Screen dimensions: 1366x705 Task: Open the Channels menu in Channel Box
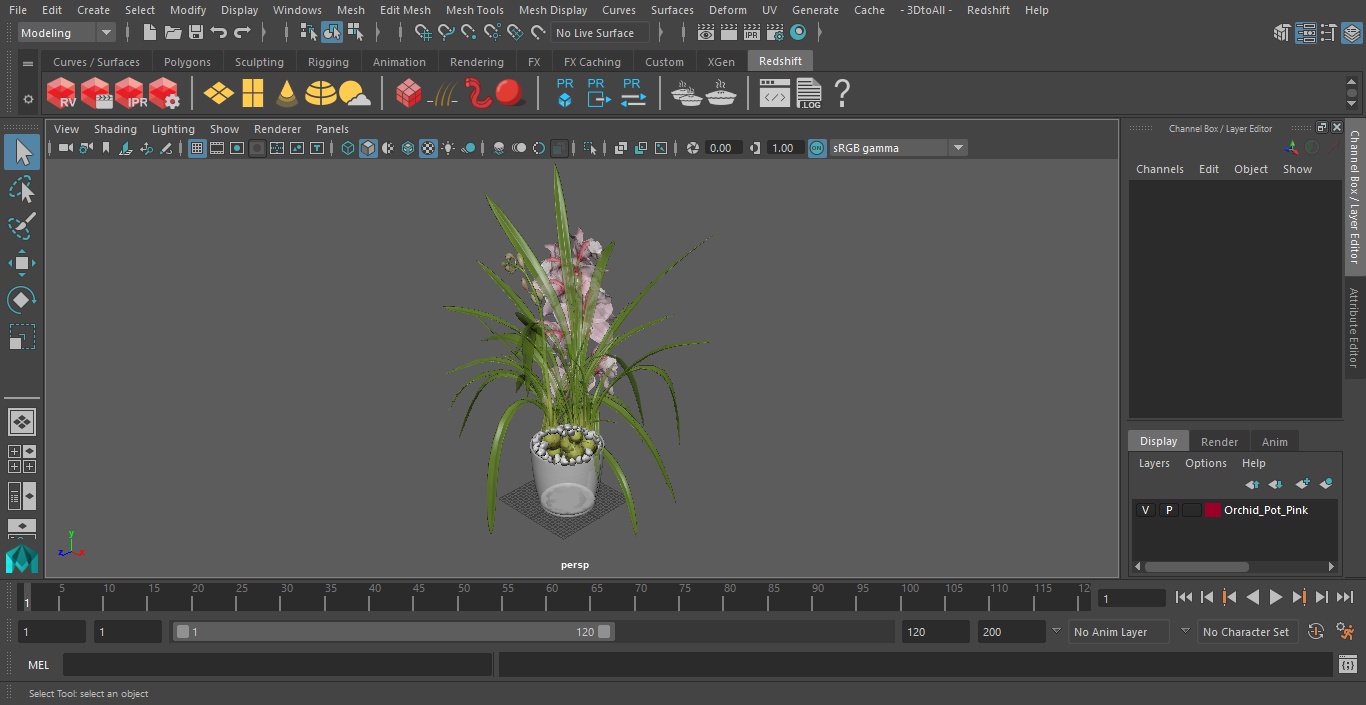[x=1159, y=169]
